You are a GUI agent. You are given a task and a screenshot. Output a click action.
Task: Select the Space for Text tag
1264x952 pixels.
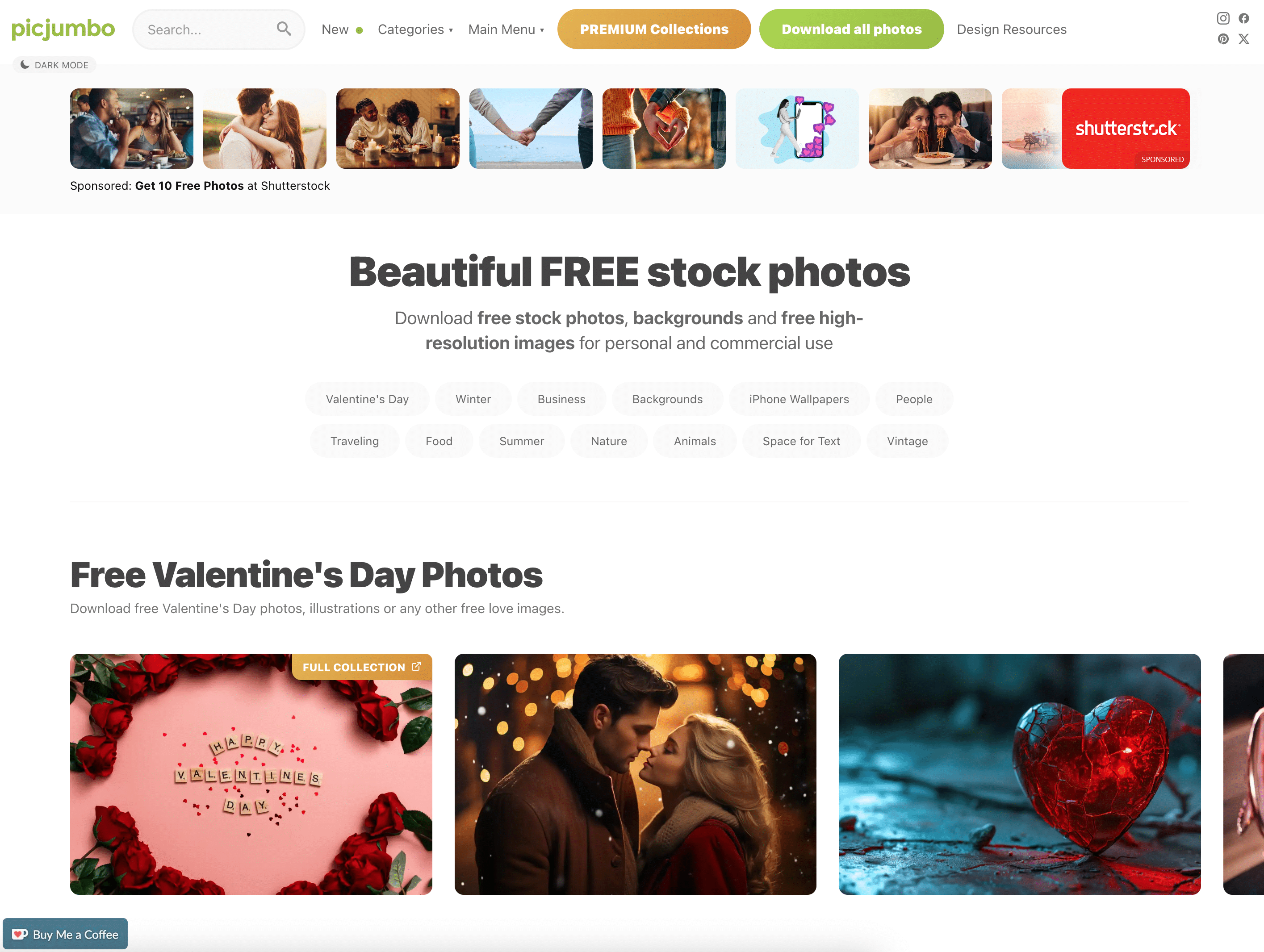801,441
